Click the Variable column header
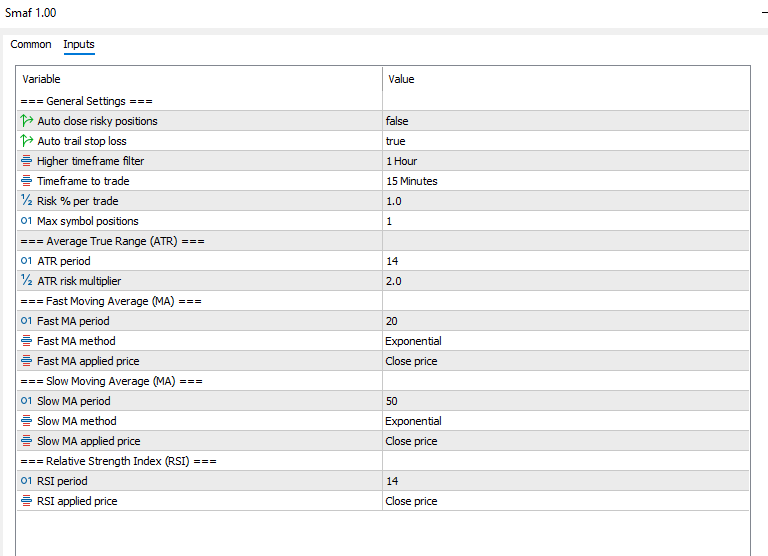The width and height of the screenshot is (768, 556). pos(42,79)
